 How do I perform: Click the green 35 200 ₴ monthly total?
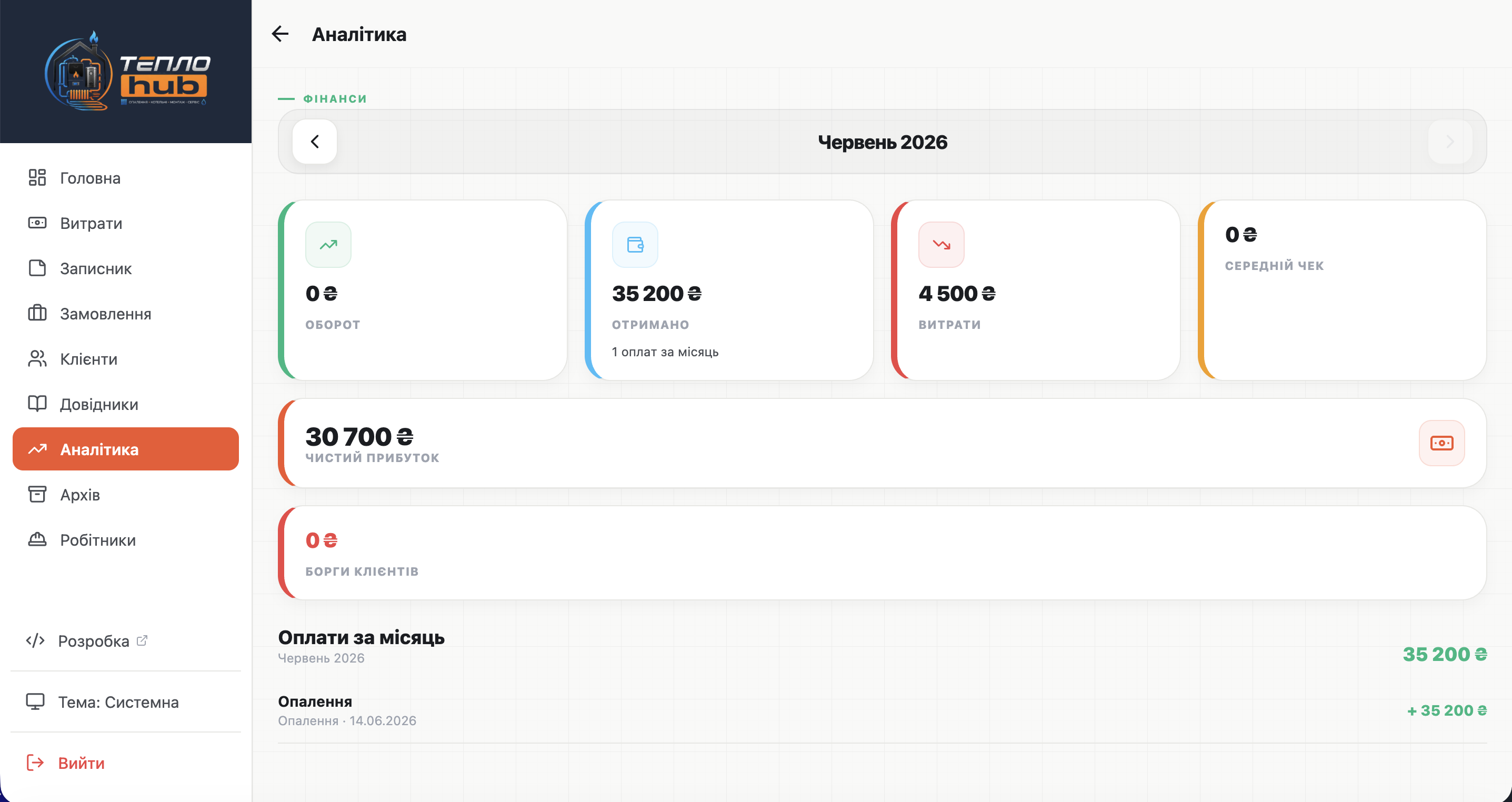pos(1445,654)
